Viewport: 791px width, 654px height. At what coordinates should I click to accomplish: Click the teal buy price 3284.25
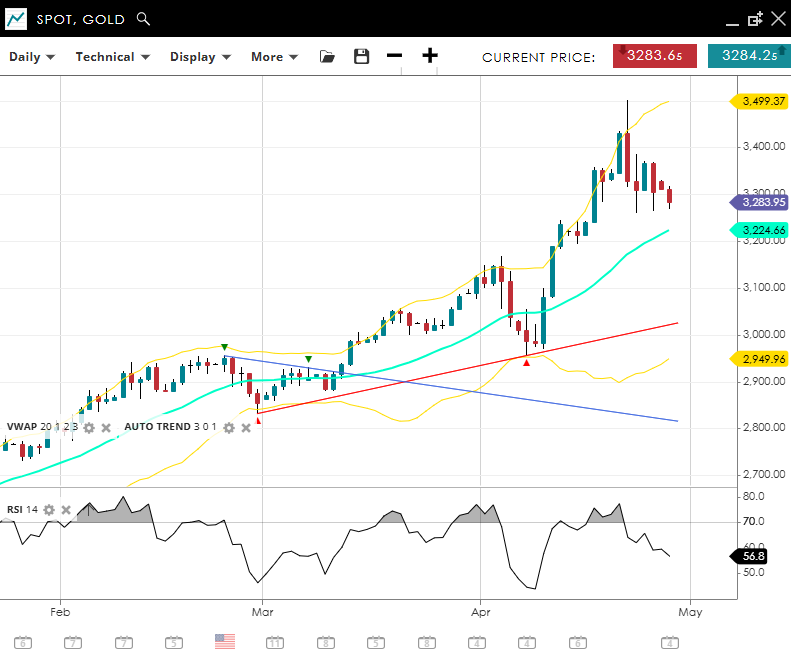tap(748, 56)
